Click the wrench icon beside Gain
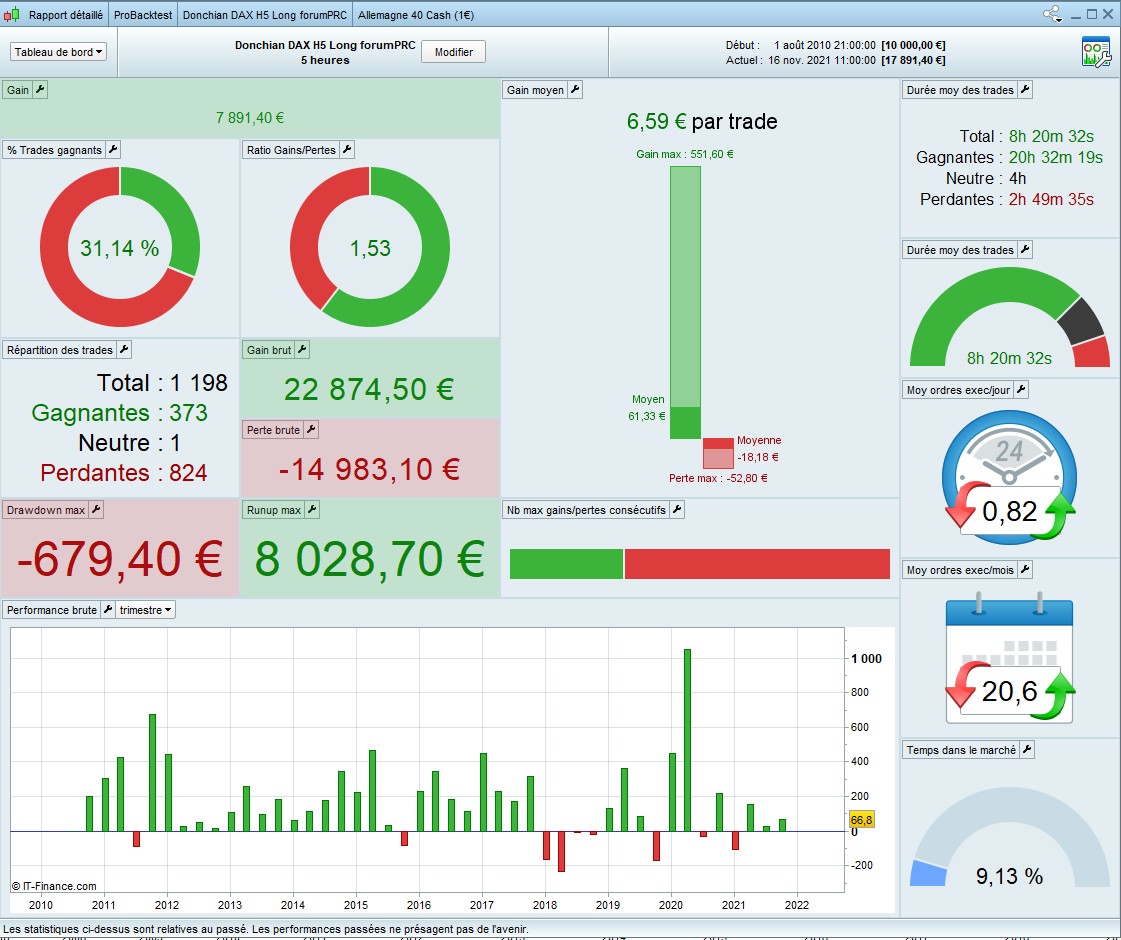The width and height of the screenshot is (1121, 940). 40,89
